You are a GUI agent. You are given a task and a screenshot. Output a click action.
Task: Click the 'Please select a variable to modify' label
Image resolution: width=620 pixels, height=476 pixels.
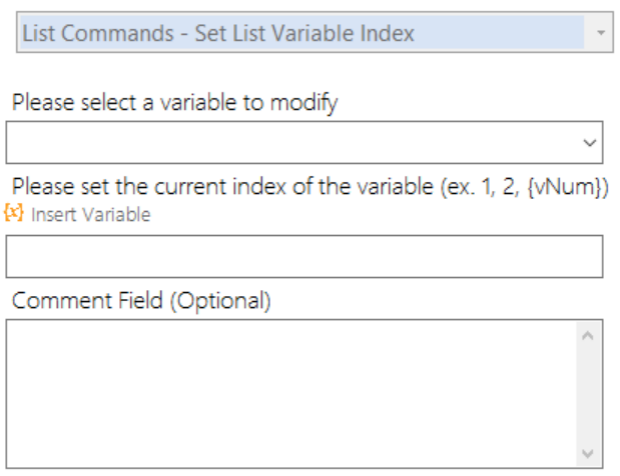click(x=175, y=102)
